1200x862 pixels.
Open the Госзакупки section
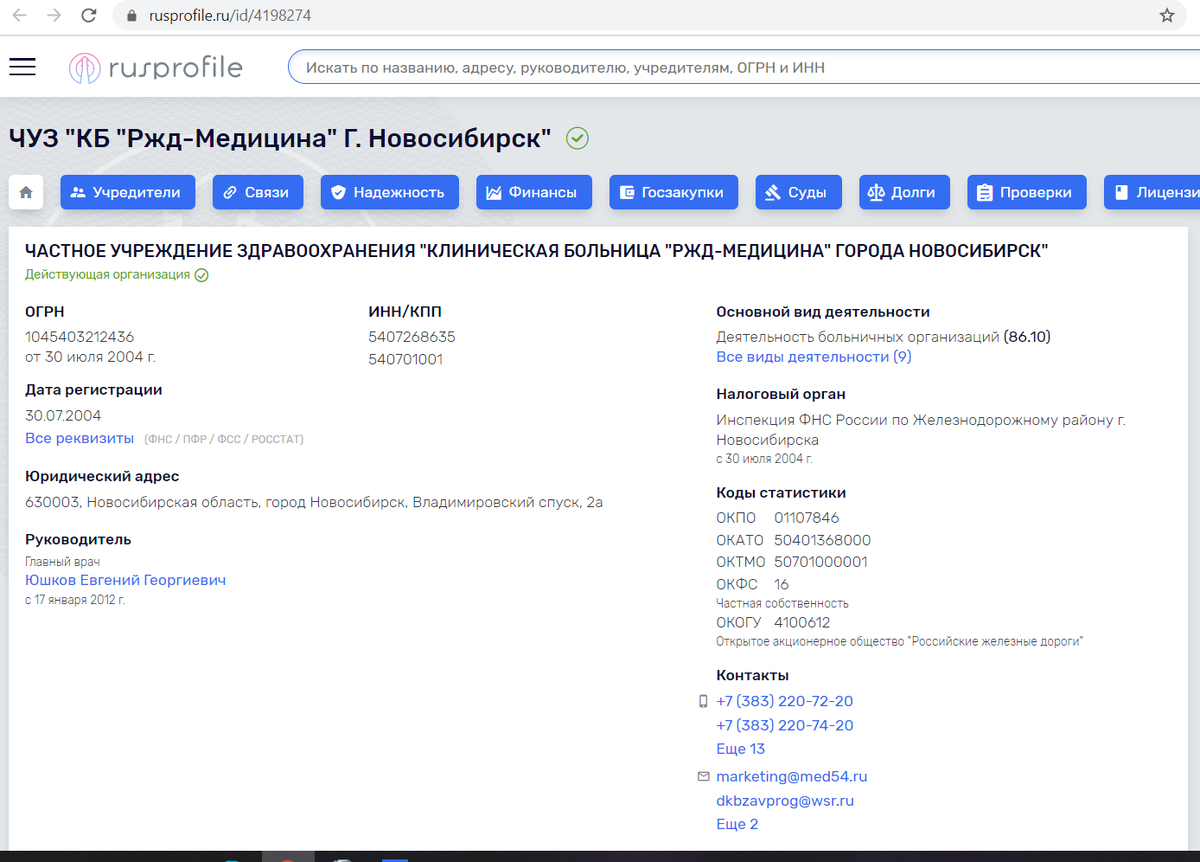673,192
